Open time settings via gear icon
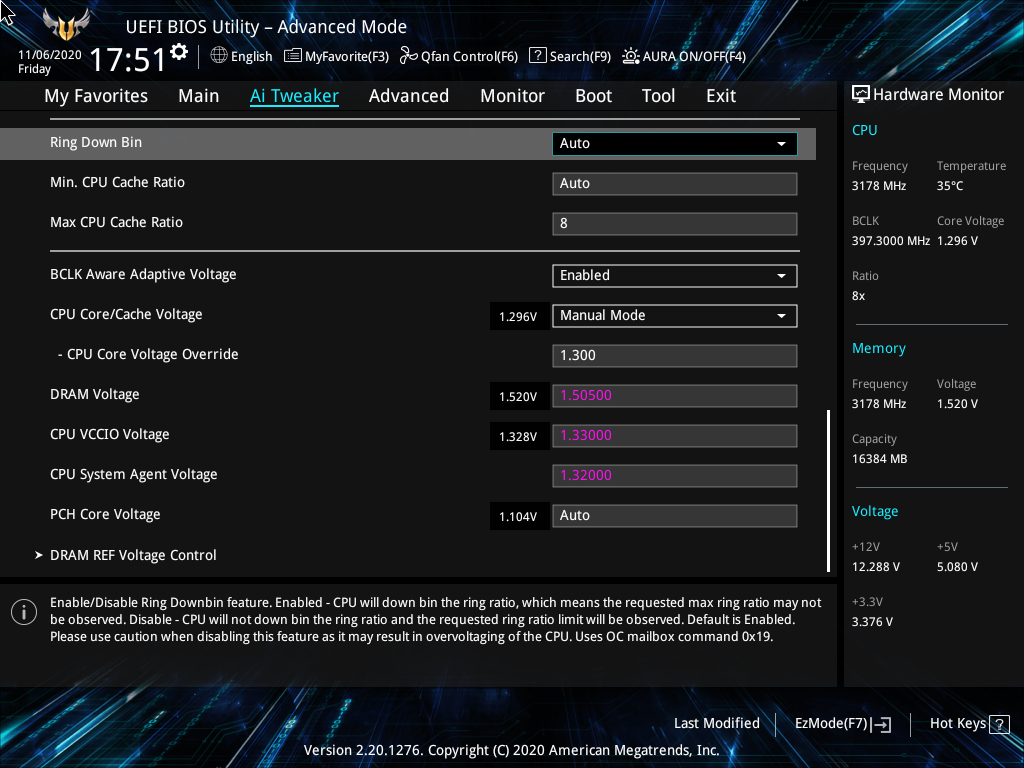The image size is (1024, 768). tap(179, 52)
